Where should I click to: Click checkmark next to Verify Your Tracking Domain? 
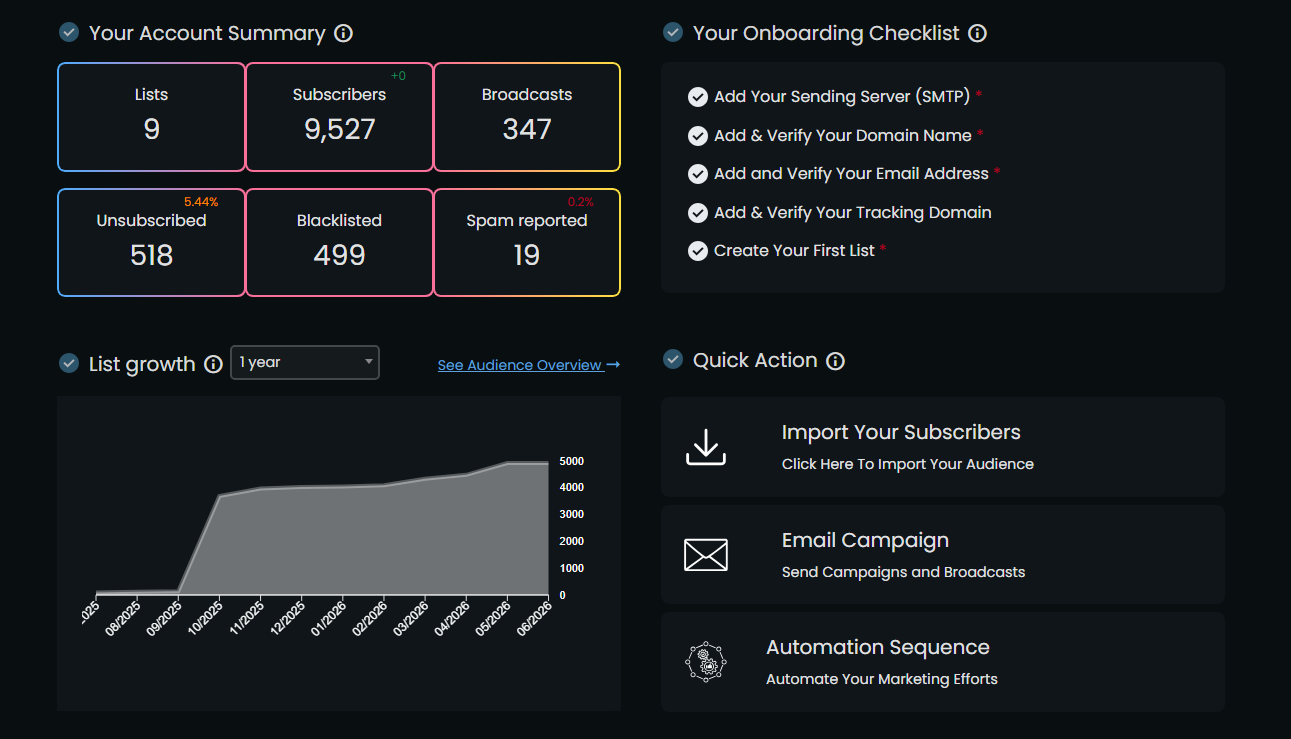[x=698, y=213]
